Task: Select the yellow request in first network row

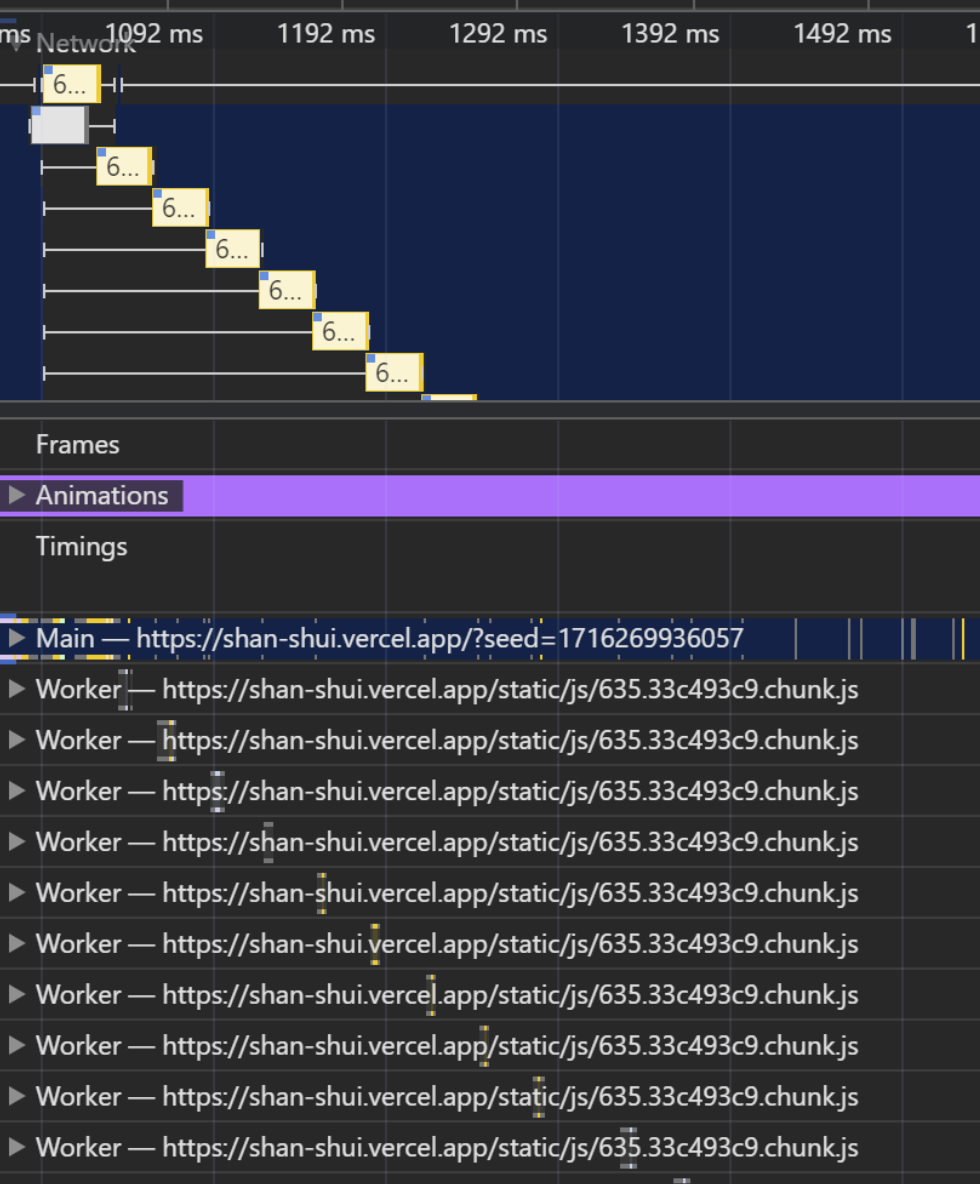Action: (71, 84)
